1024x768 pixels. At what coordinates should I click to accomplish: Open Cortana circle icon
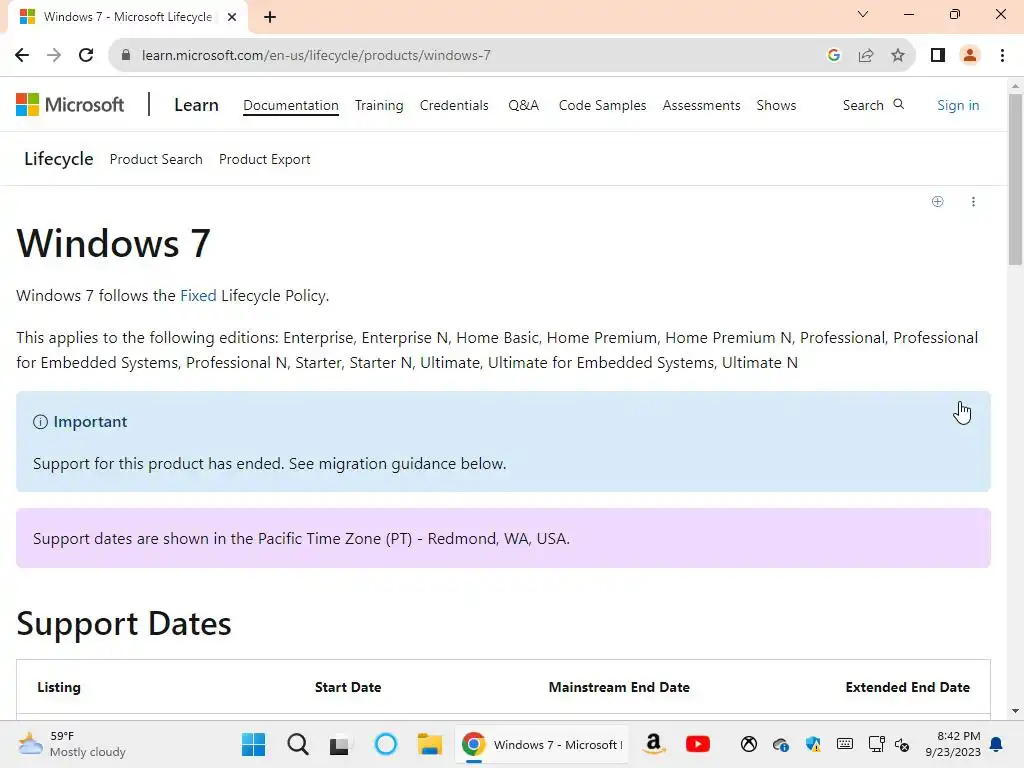386,744
